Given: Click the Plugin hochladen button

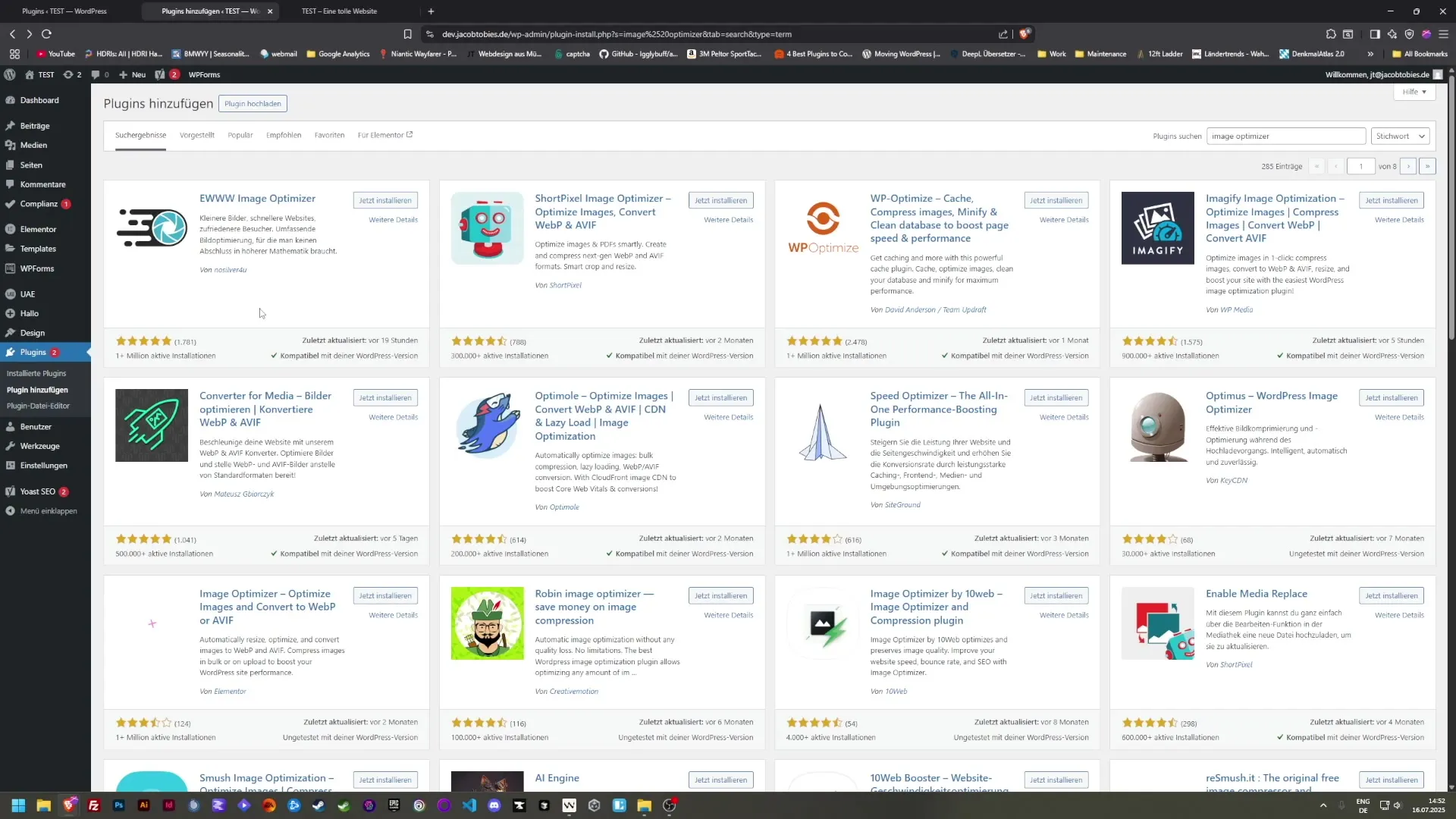Looking at the screenshot, I should [253, 103].
